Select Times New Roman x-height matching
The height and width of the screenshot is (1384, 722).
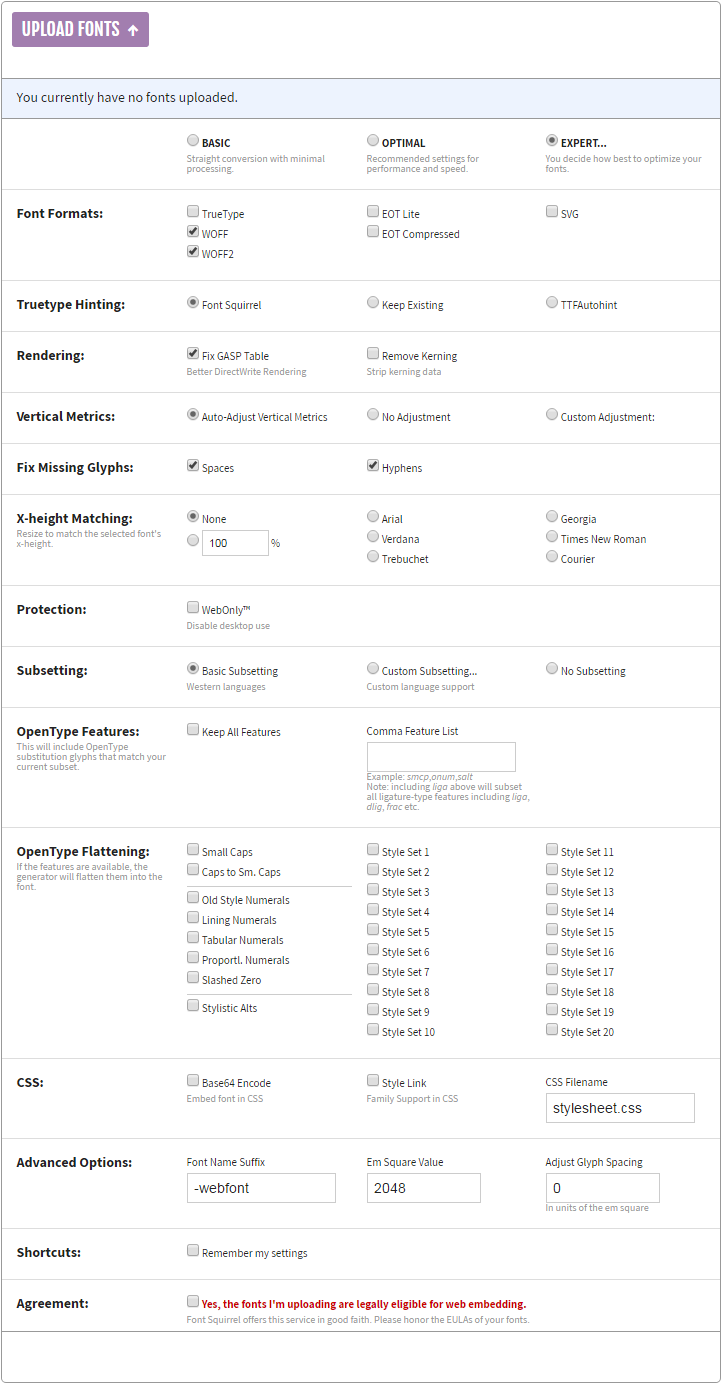click(x=552, y=537)
